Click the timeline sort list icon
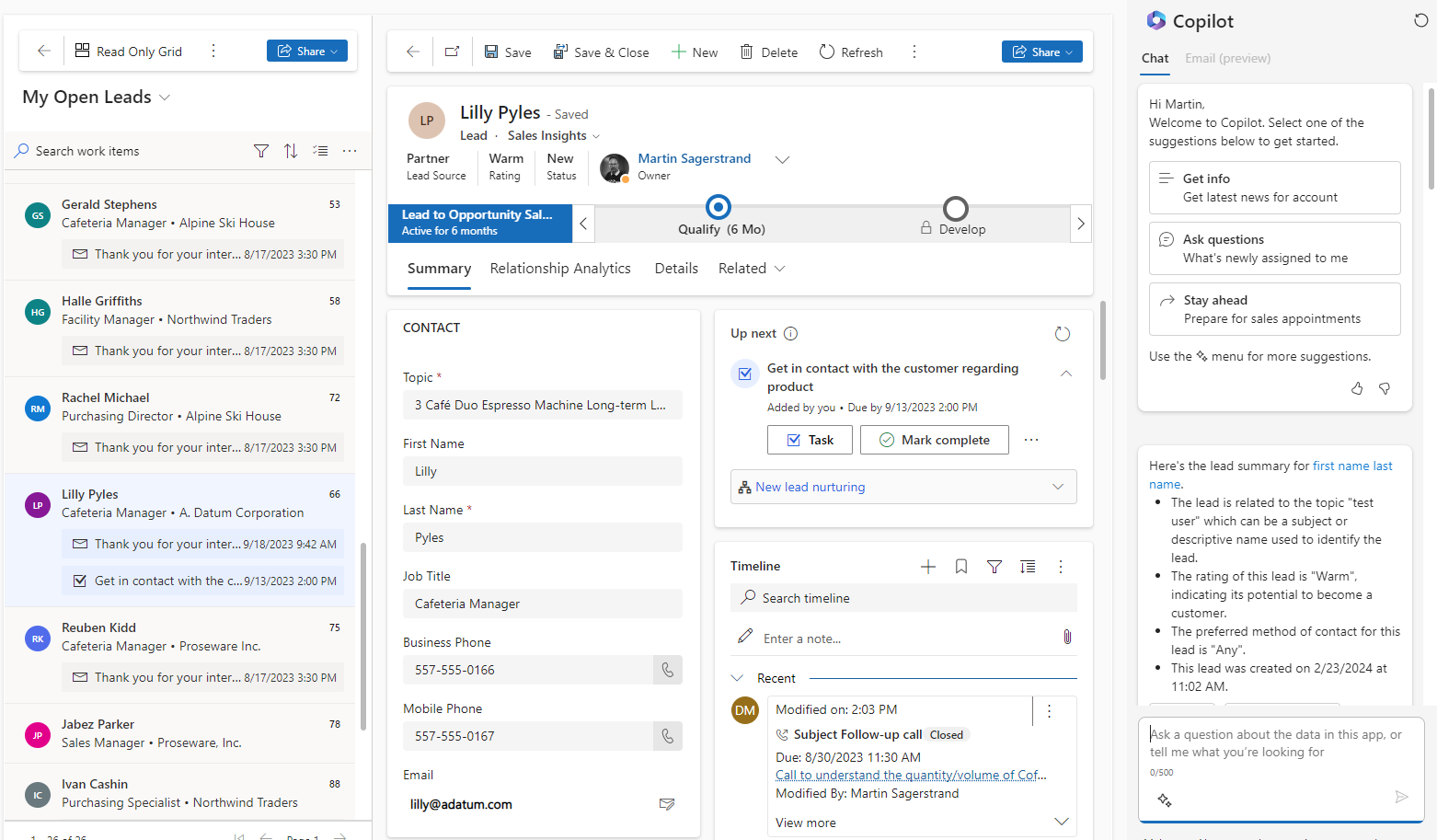Screen dimensions: 1437x840 coord(1028,567)
